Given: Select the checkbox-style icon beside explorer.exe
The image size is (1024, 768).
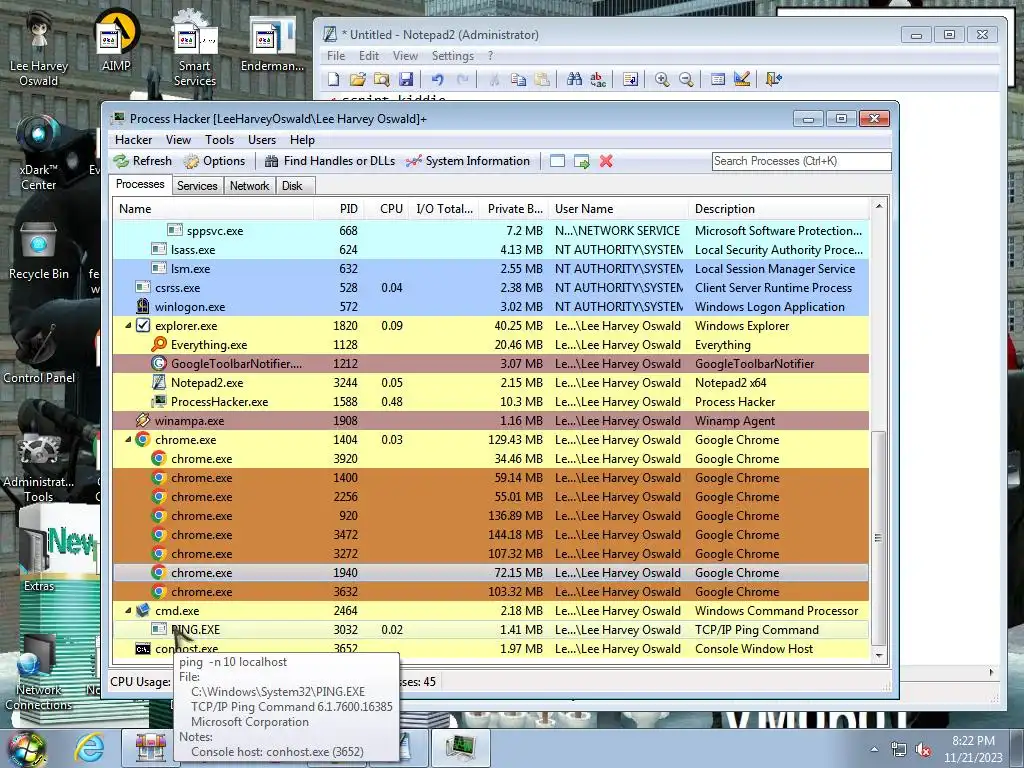Looking at the screenshot, I should (142, 325).
